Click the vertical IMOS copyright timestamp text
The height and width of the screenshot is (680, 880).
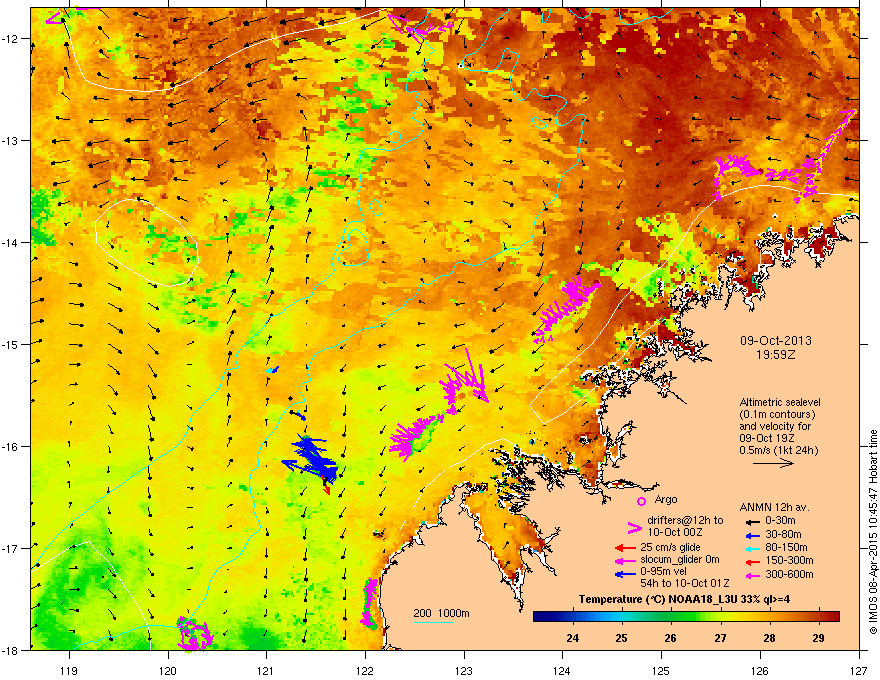pyautogui.click(x=873, y=532)
